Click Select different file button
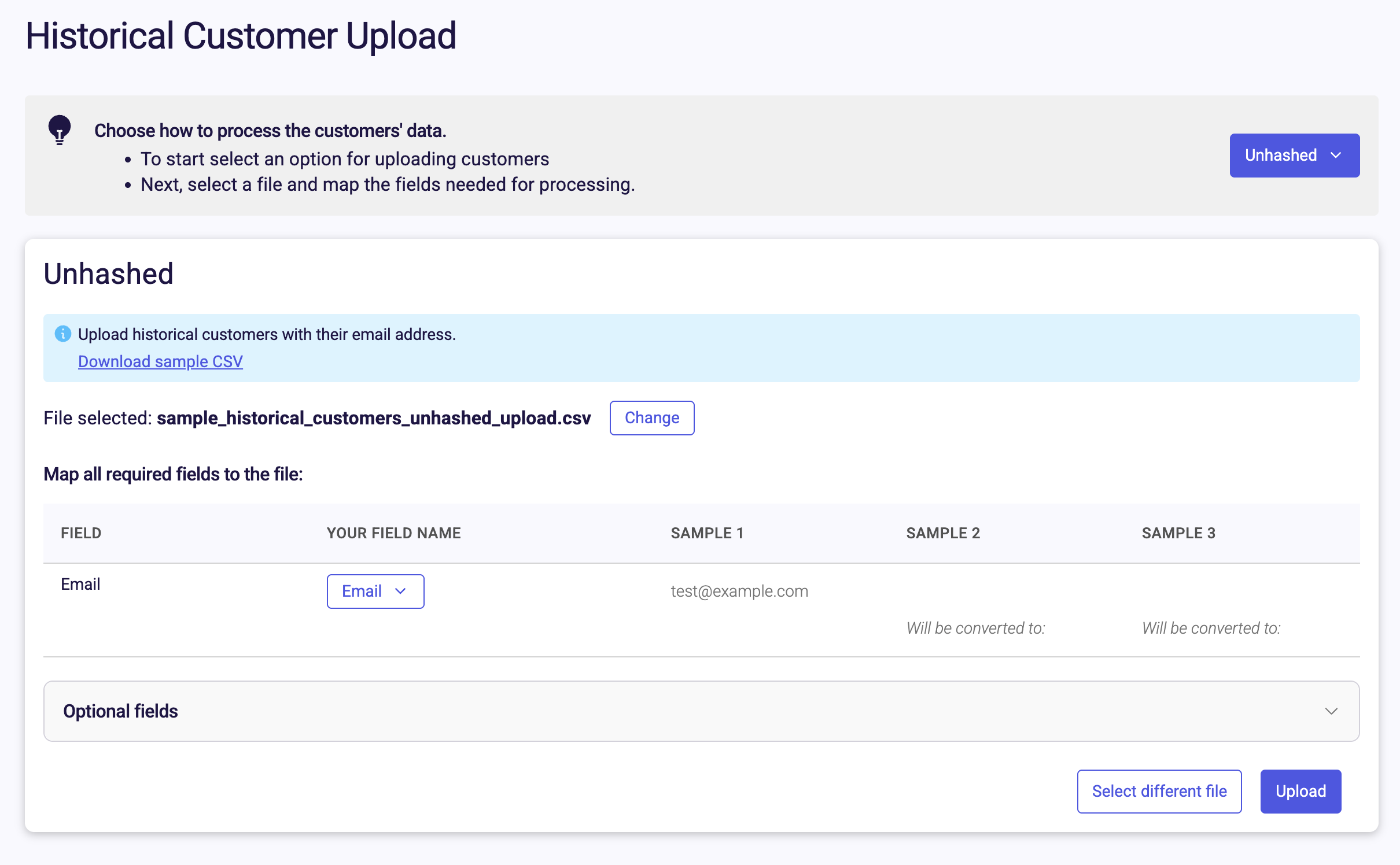 (x=1159, y=791)
